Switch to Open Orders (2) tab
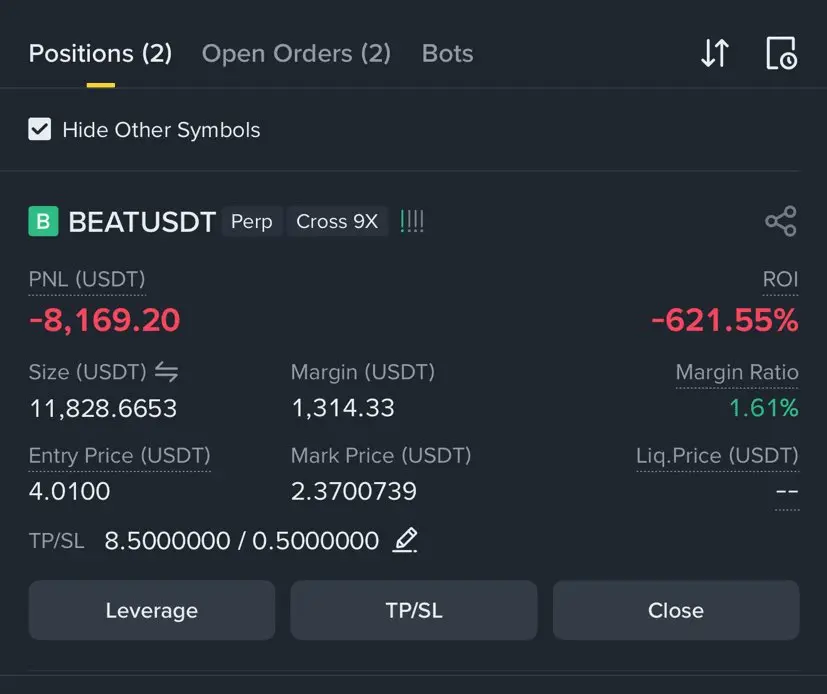The image size is (827, 694). coord(296,53)
